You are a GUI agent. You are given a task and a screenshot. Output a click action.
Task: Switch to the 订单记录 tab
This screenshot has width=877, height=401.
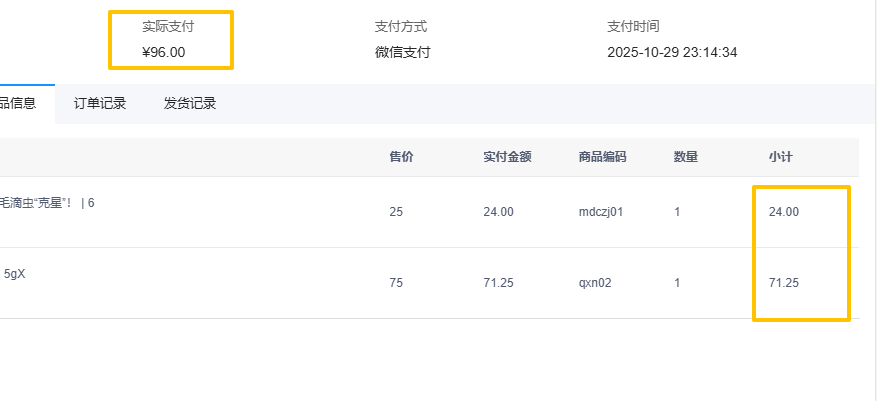coord(100,103)
